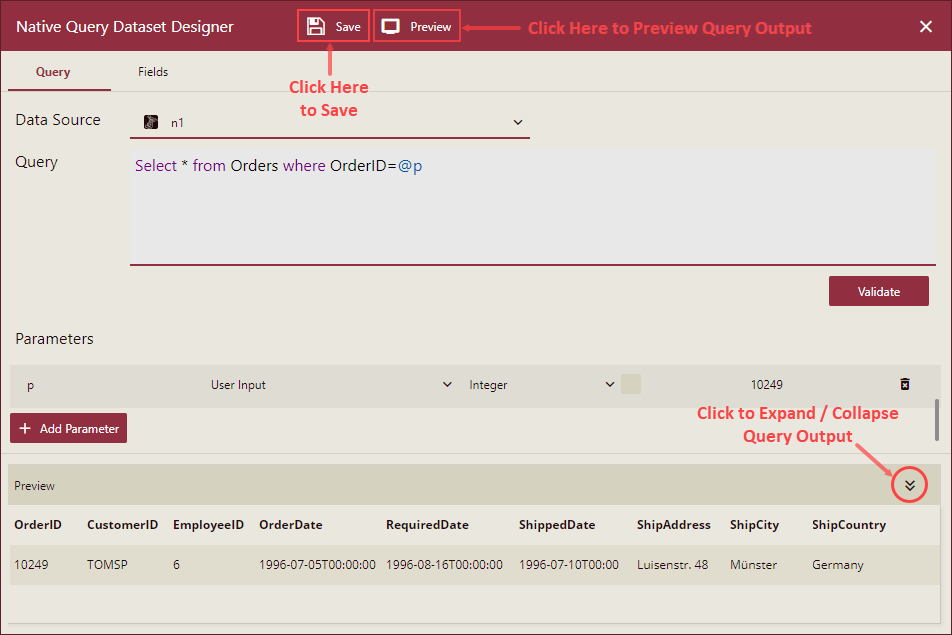
Task: Toggle the checkbox beside the Integer dropdown
Action: pyautogui.click(x=631, y=384)
